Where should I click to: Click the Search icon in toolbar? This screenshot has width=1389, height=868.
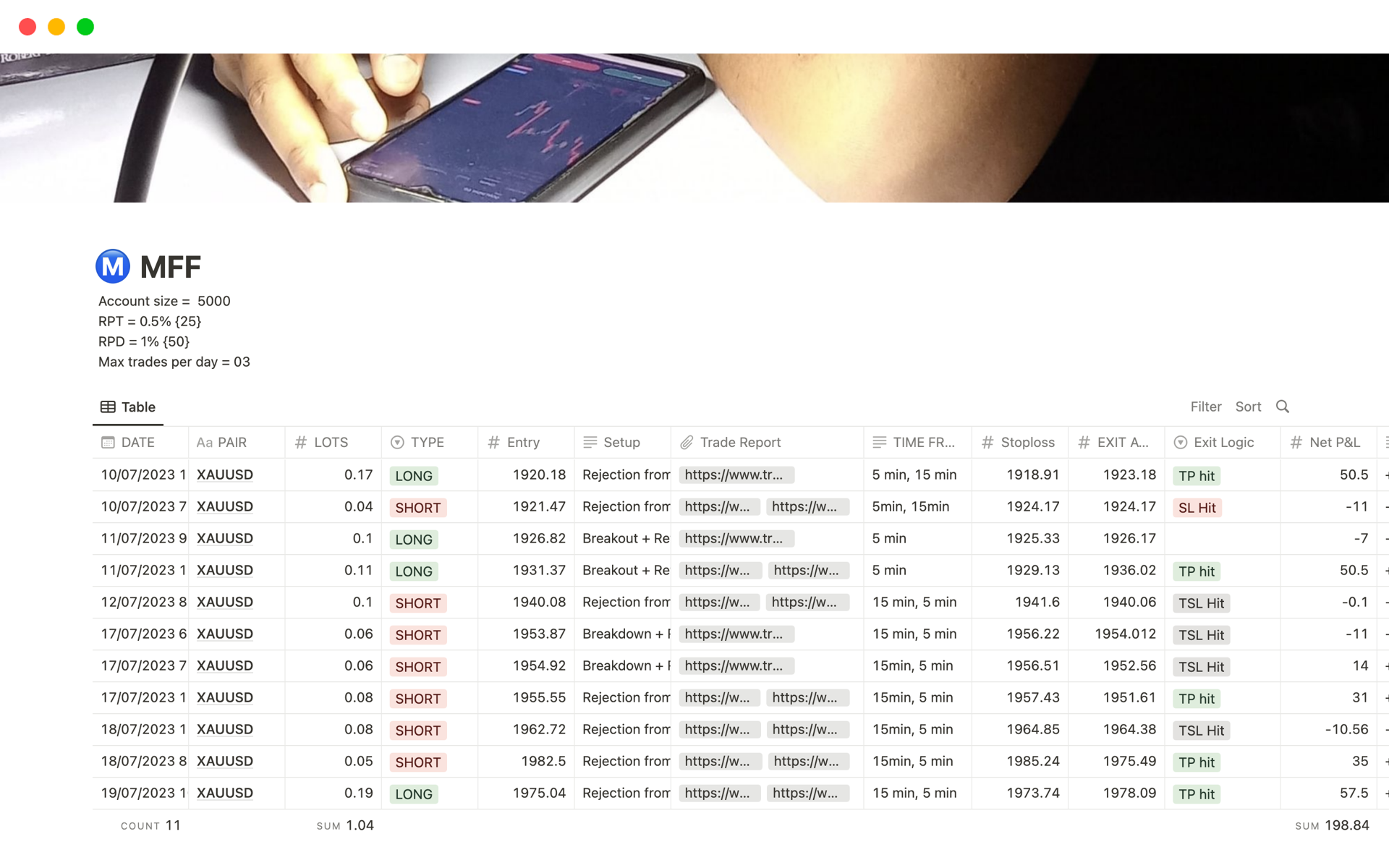1283,407
